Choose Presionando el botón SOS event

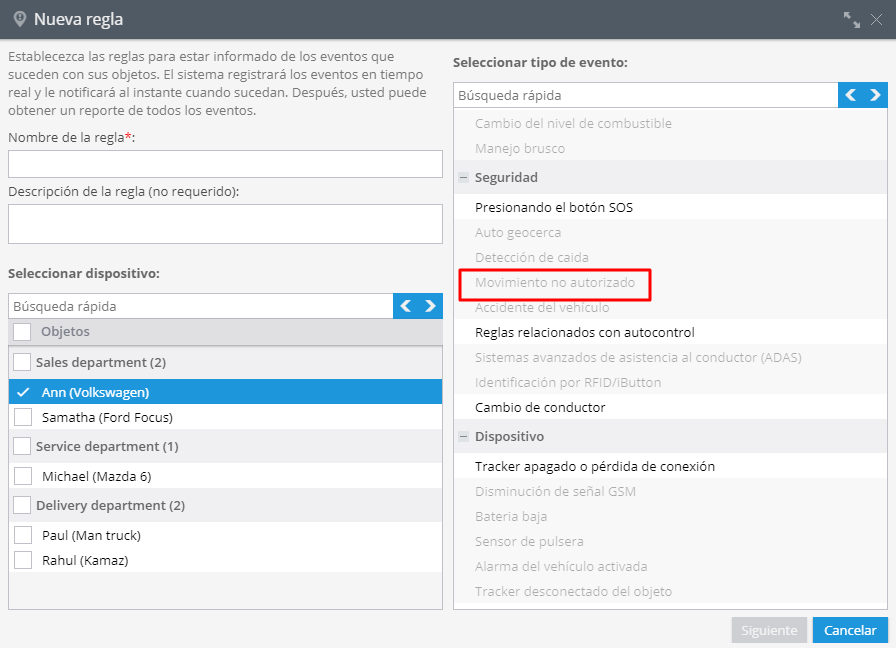tap(553, 208)
